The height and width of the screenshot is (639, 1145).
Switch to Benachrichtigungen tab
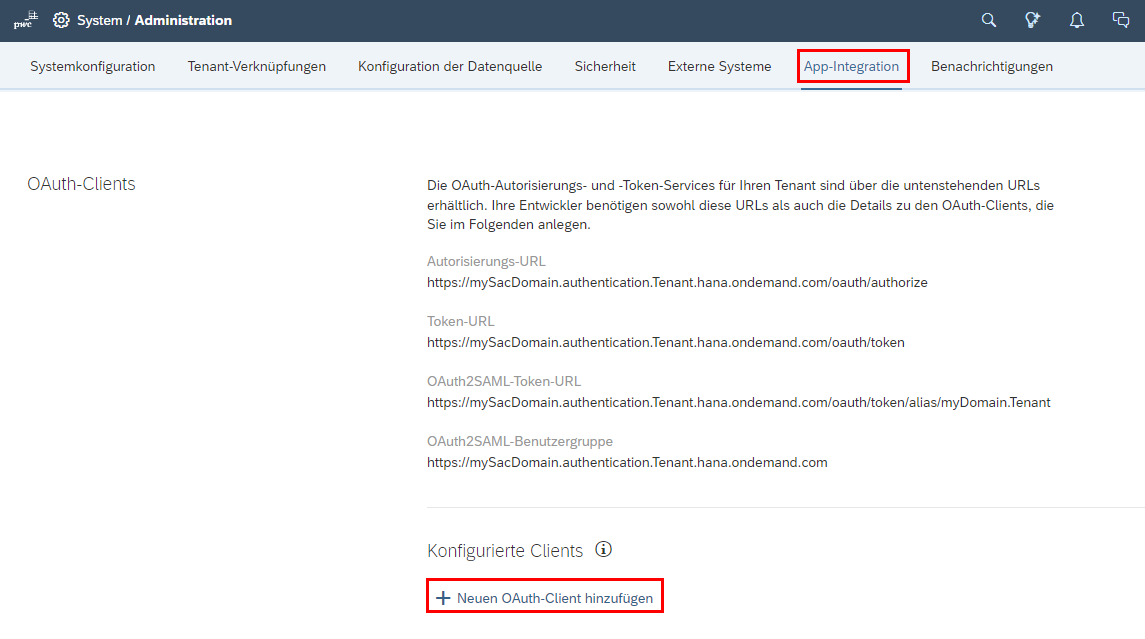pyautogui.click(x=992, y=66)
